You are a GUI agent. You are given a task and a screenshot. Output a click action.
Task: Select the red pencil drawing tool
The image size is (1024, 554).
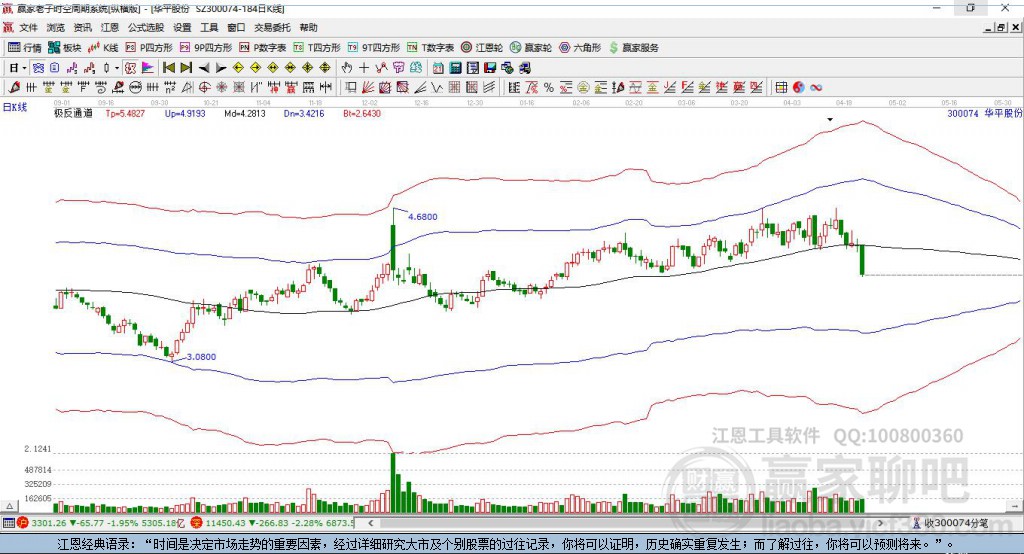pos(14,88)
